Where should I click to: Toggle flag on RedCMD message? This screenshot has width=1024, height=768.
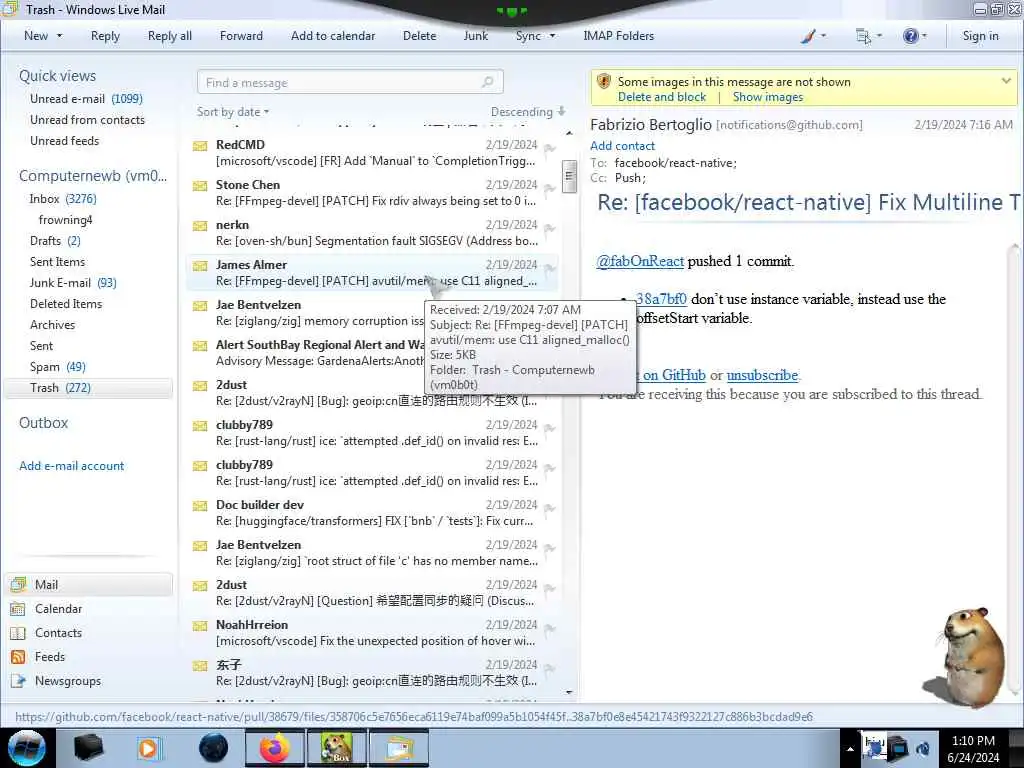[549, 148]
